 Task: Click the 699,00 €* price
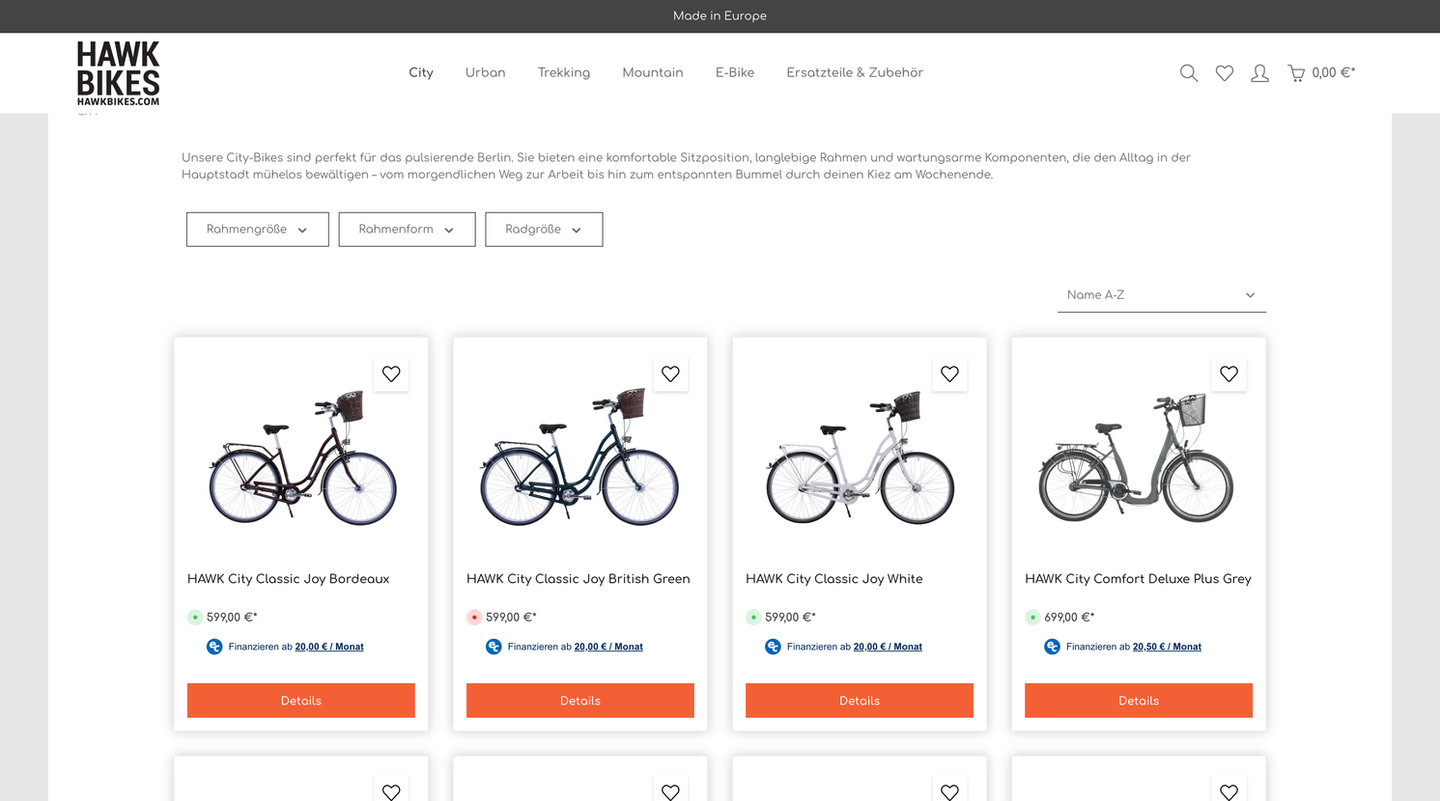(1069, 617)
